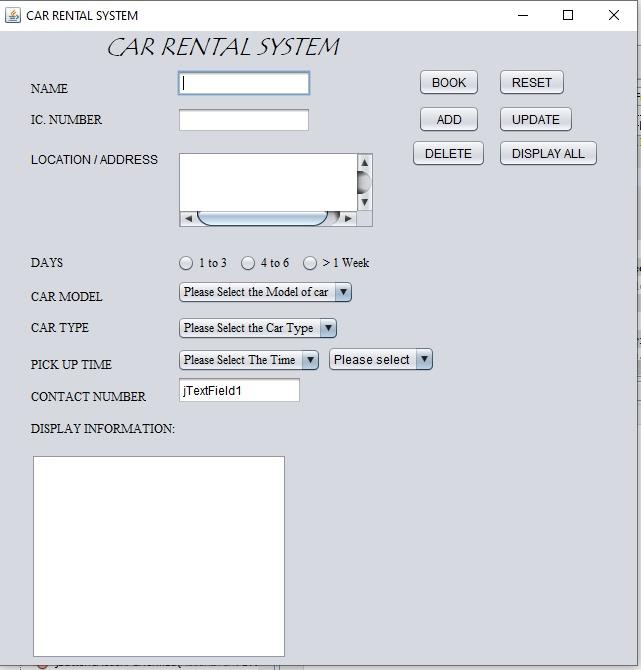Close the Car Rental System window

(614, 15)
